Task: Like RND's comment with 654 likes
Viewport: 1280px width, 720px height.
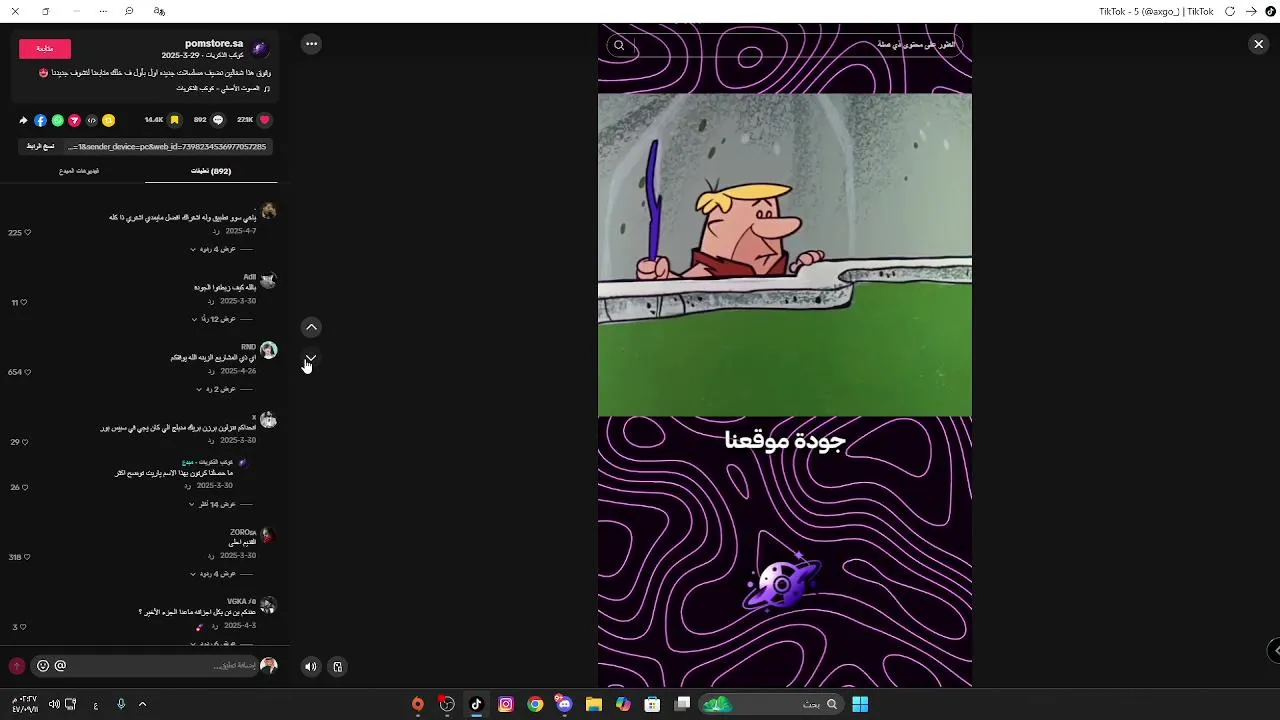Action: point(27,372)
